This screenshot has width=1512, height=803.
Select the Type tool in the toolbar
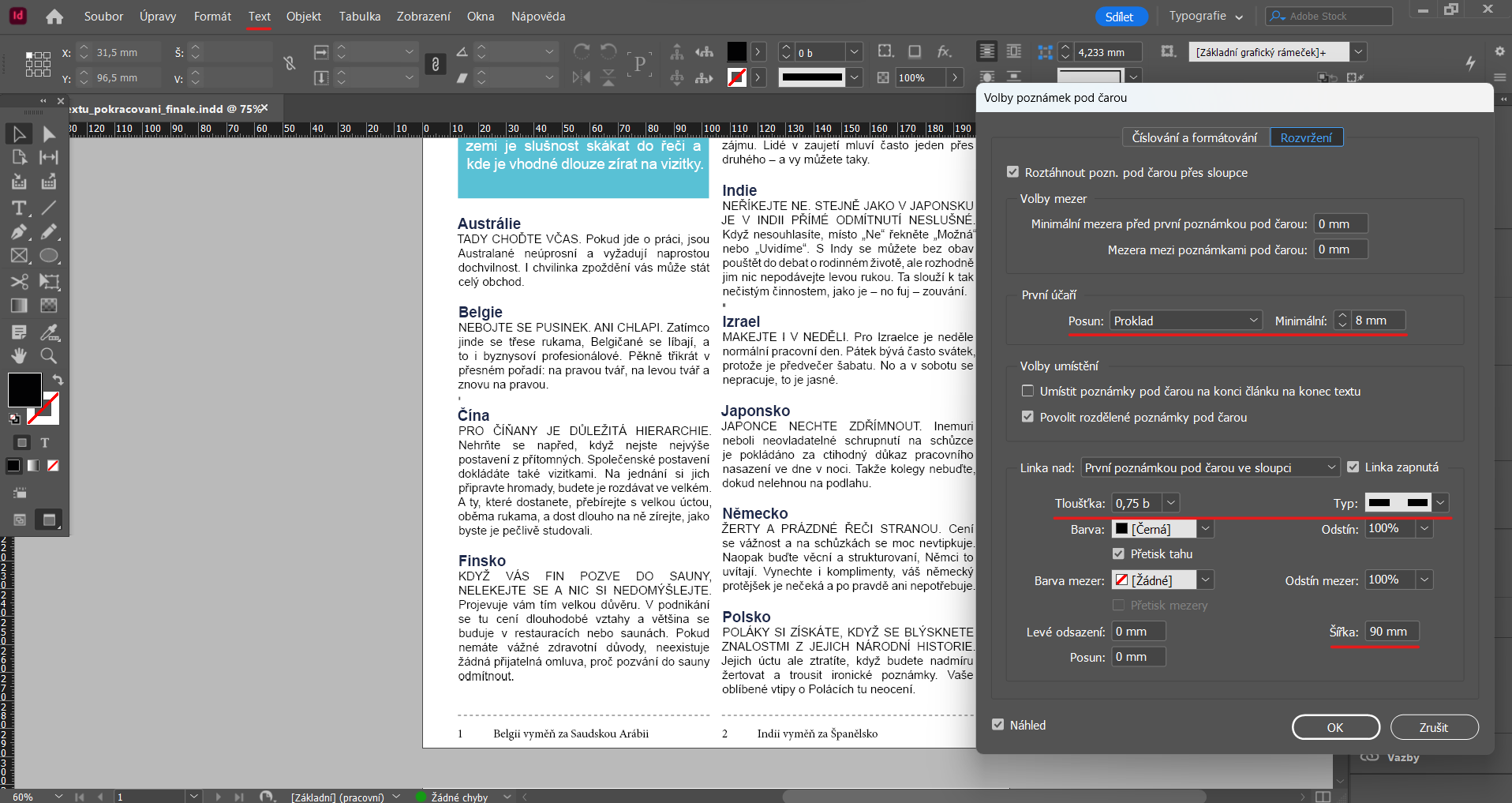pos(20,208)
